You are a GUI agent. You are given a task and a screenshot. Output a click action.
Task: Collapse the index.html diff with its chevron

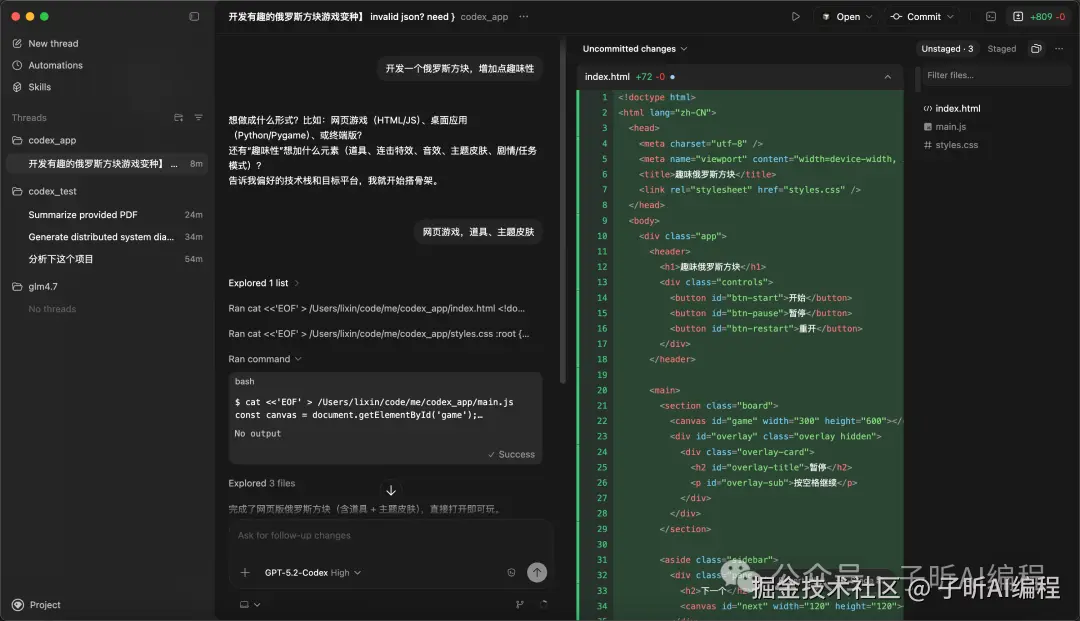[888, 76]
